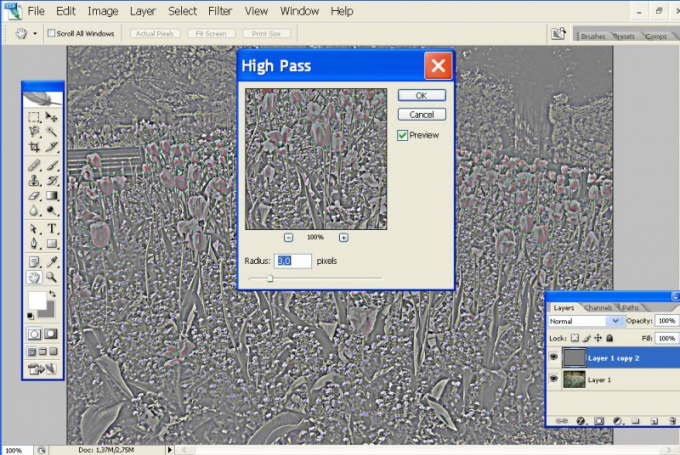Select the Brush tool

(x=52, y=165)
